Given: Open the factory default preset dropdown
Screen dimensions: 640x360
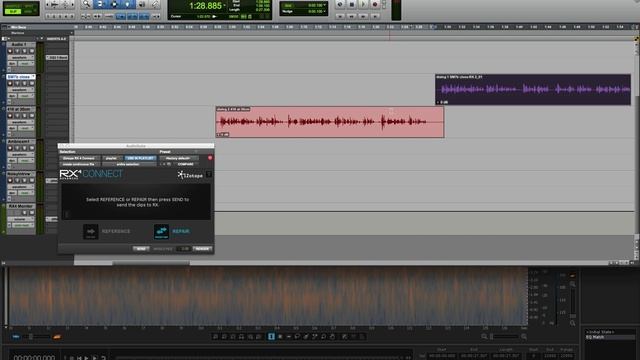Looking at the screenshot, I should 178,158.
